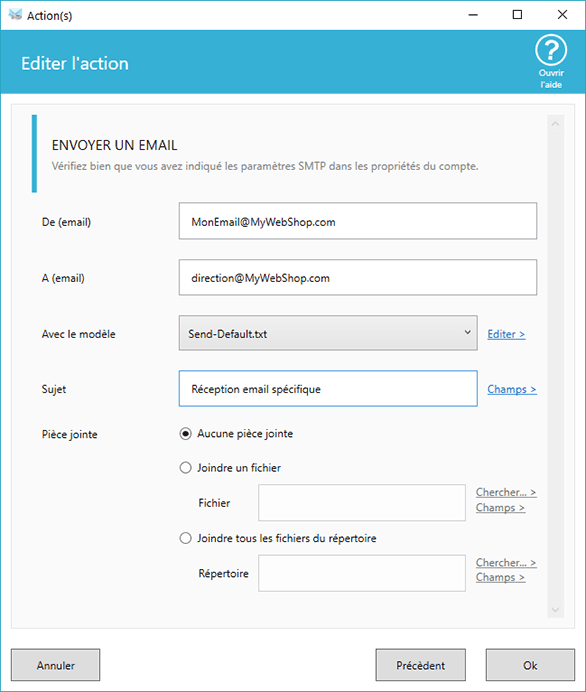Viewport: 586px width, 692px height.
Task: Open Champs link next to Sujet
Action: pyautogui.click(x=512, y=389)
